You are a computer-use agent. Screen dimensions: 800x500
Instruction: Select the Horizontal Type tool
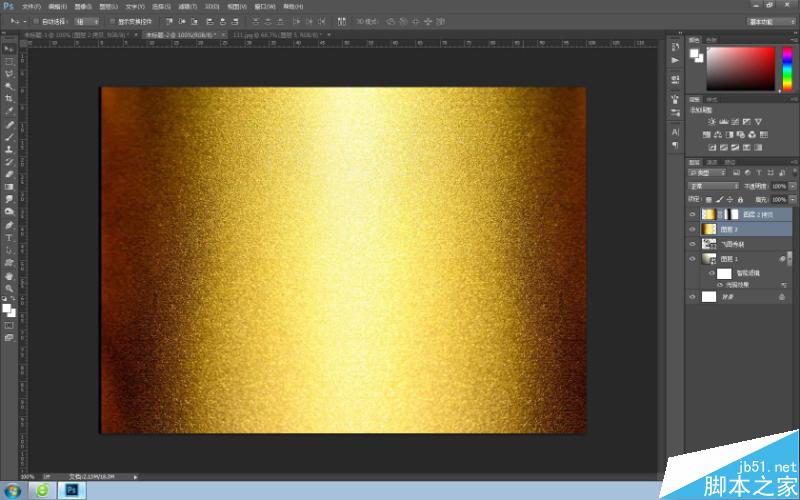coord(9,238)
